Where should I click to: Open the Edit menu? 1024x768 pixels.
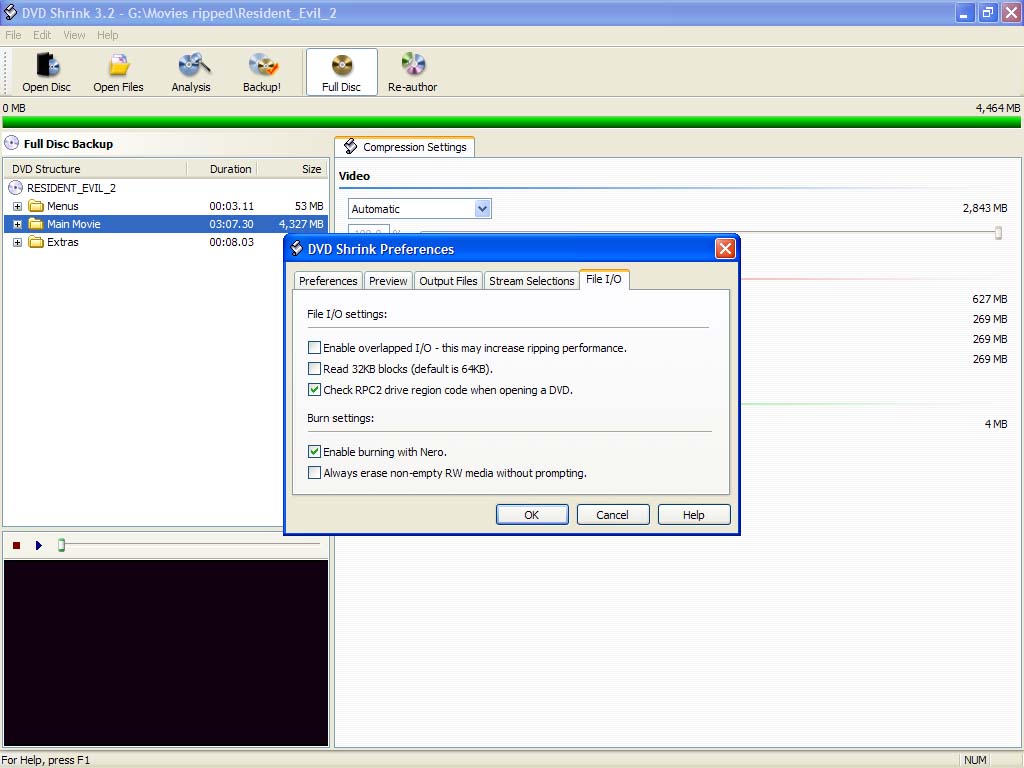point(42,35)
